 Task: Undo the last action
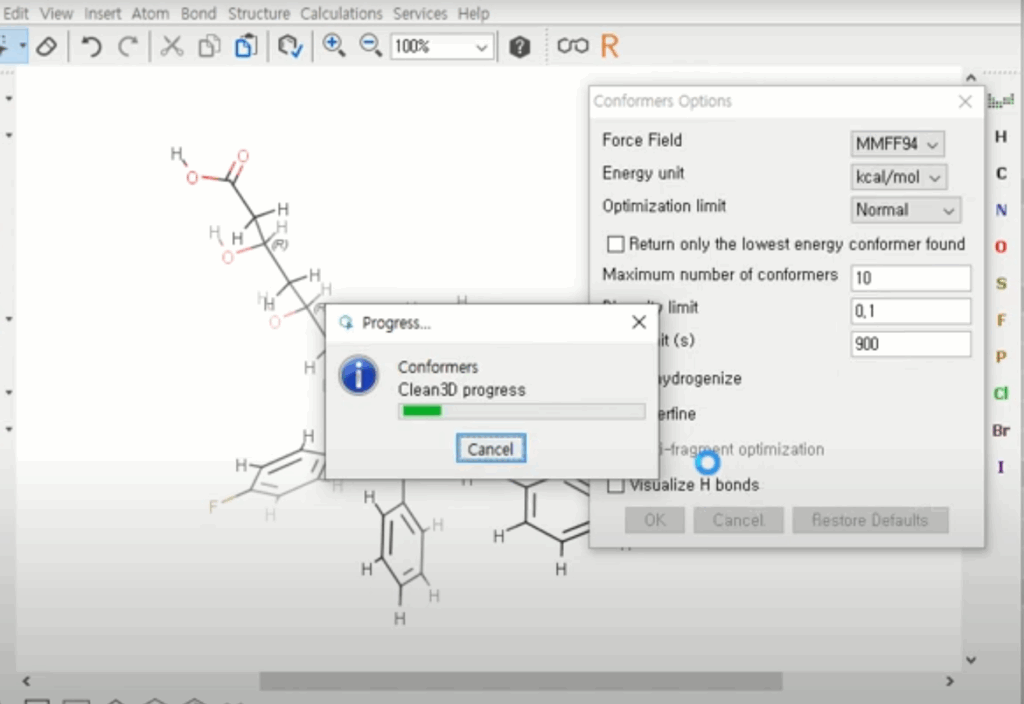[91, 46]
